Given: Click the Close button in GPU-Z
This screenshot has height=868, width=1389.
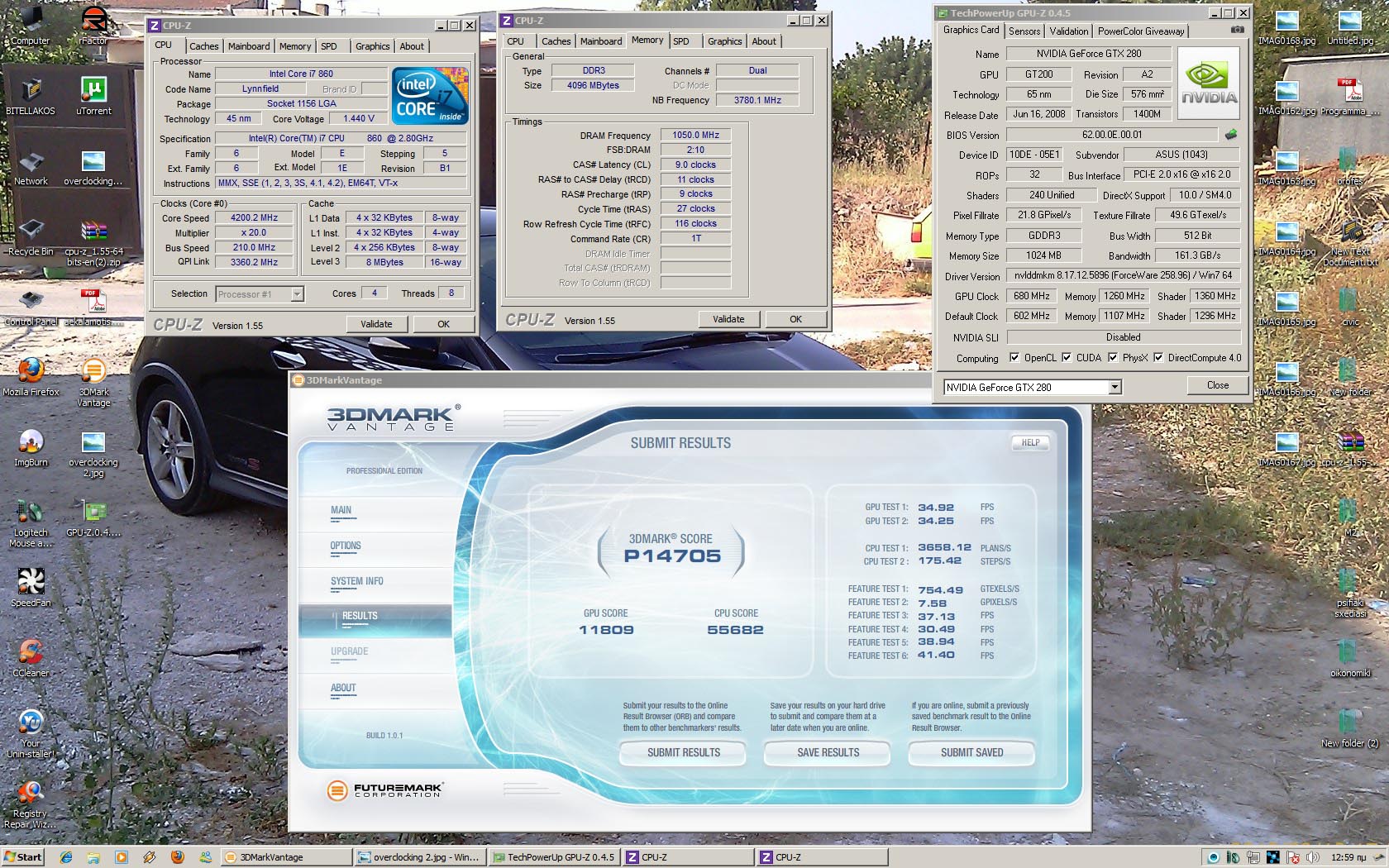Looking at the screenshot, I should pos(1218,385).
